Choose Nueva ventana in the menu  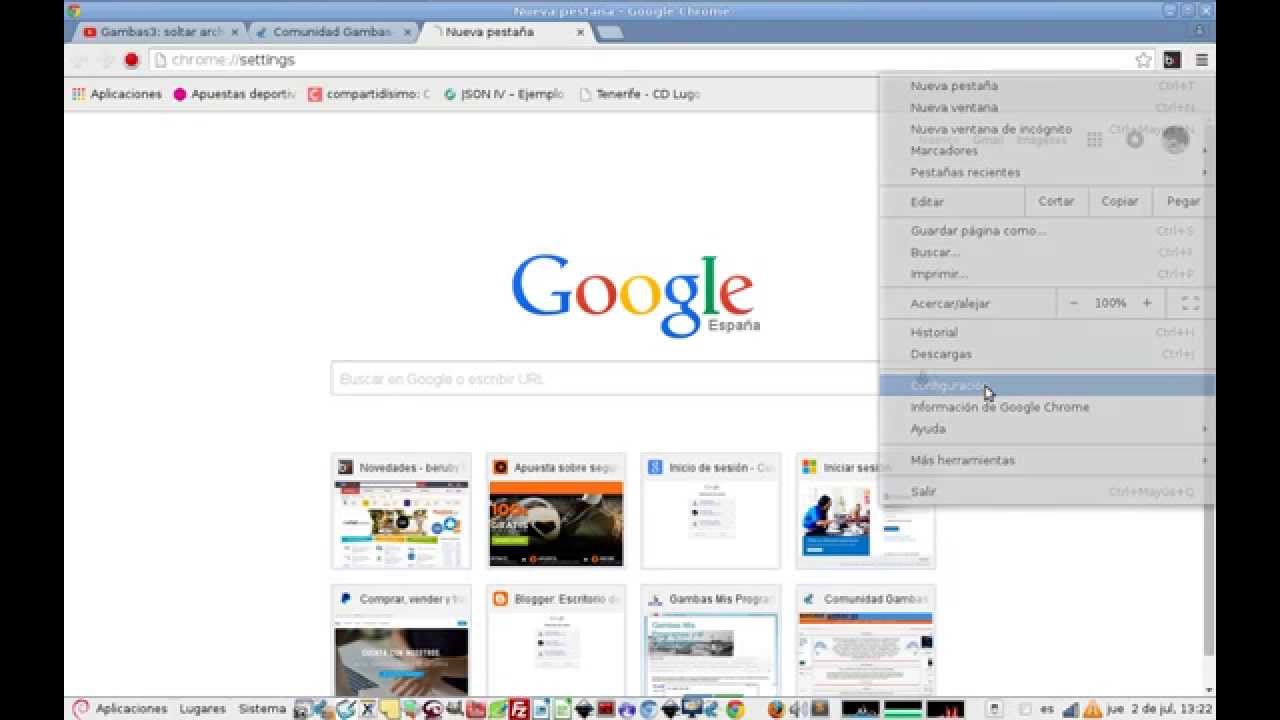click(1047, 107)
